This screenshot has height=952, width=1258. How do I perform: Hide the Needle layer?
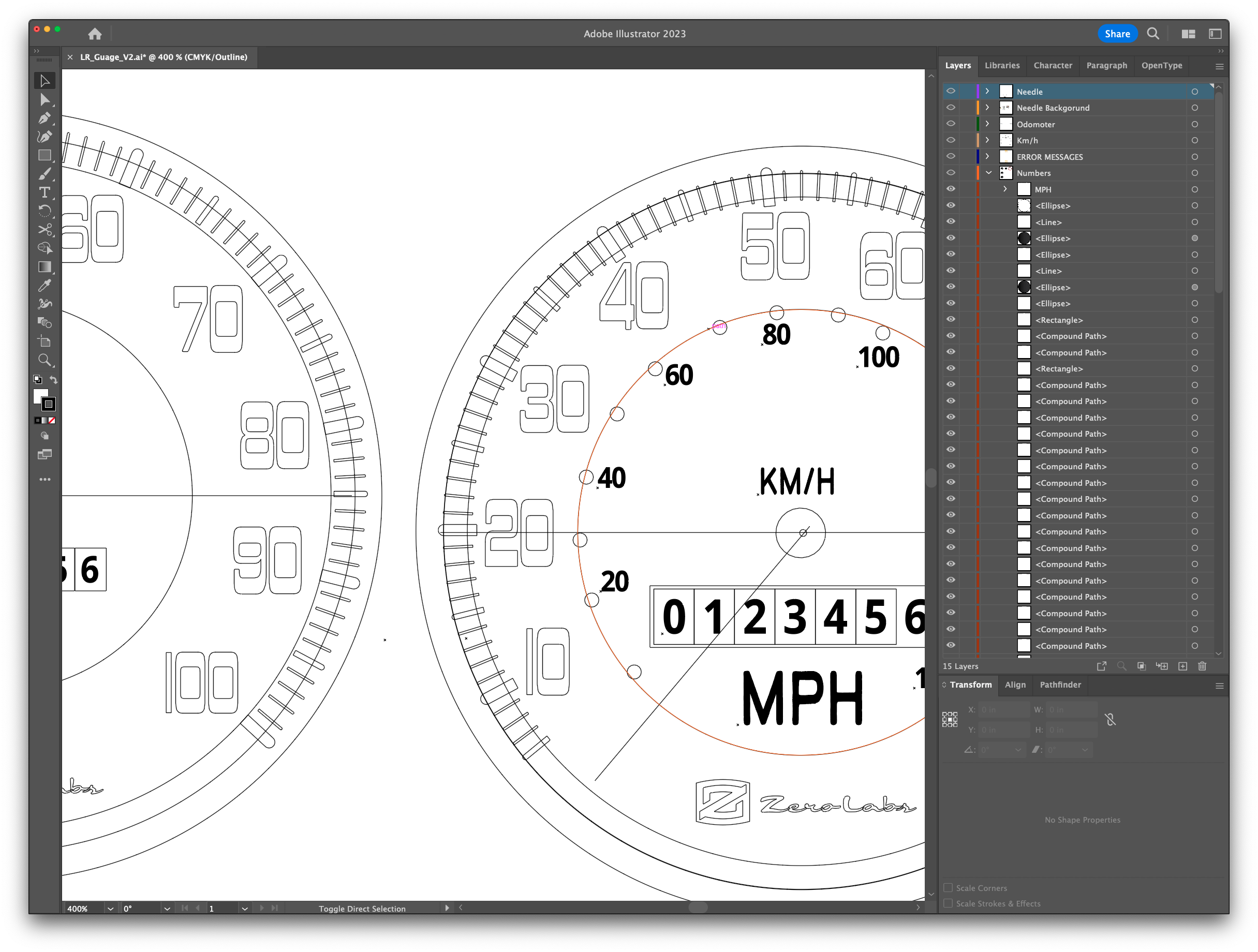click(x=950, y=91)
